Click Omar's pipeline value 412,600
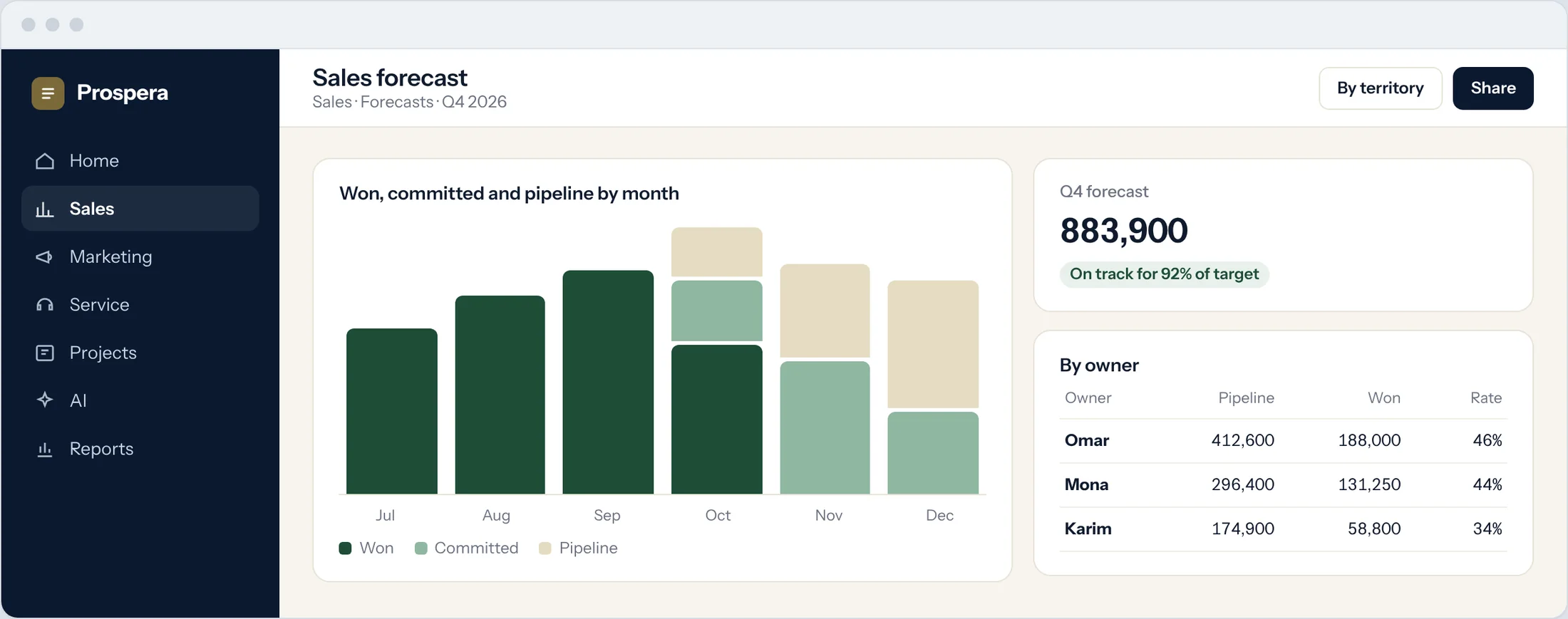 tap(1243, 440)
